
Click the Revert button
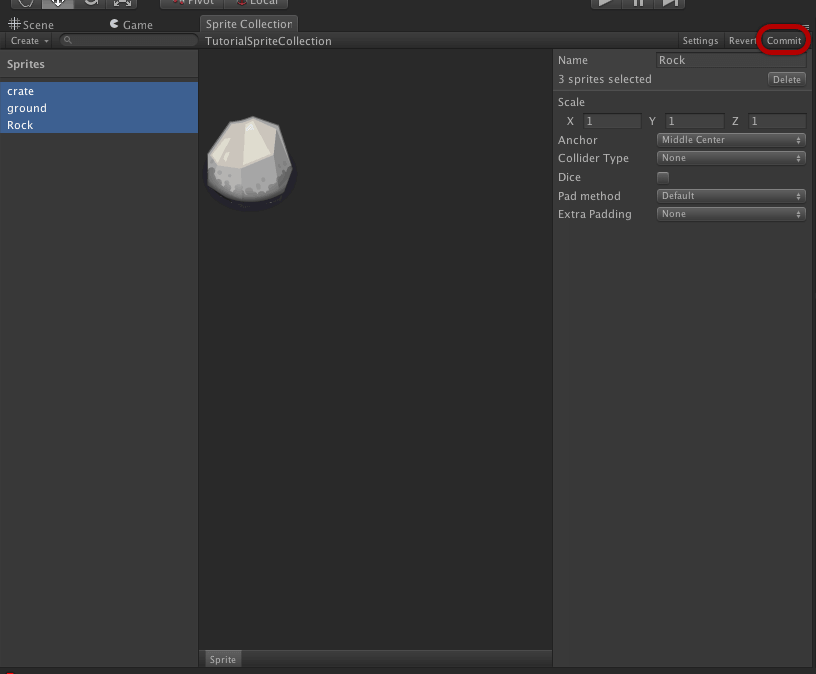742,41
